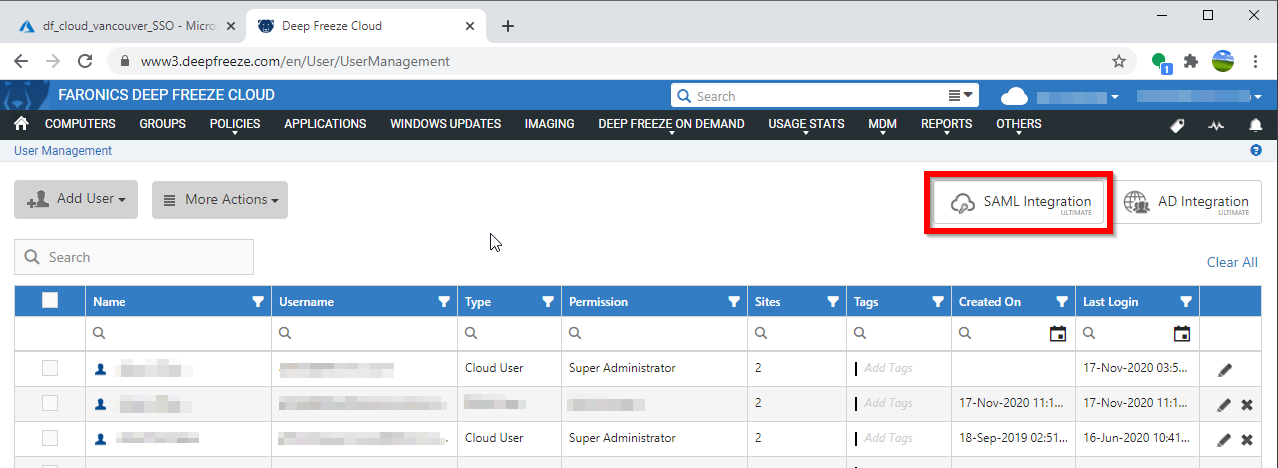Screen dimensions: 1278x468
Task: Go to the home icon in navigation bar
Action: pos(21,124)
